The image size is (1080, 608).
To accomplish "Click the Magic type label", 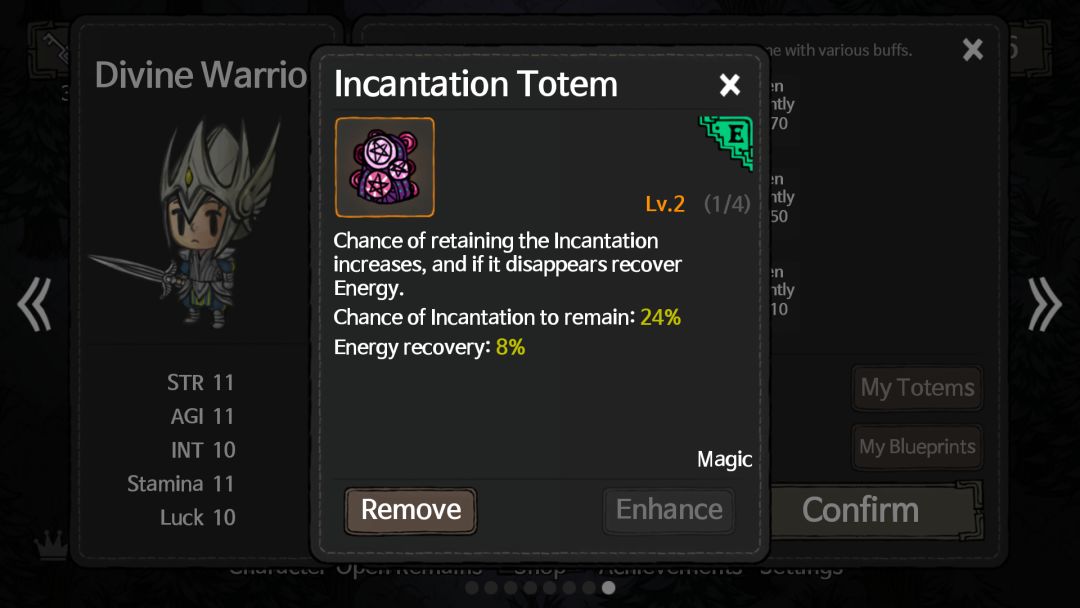I will (x=724, y=459).
